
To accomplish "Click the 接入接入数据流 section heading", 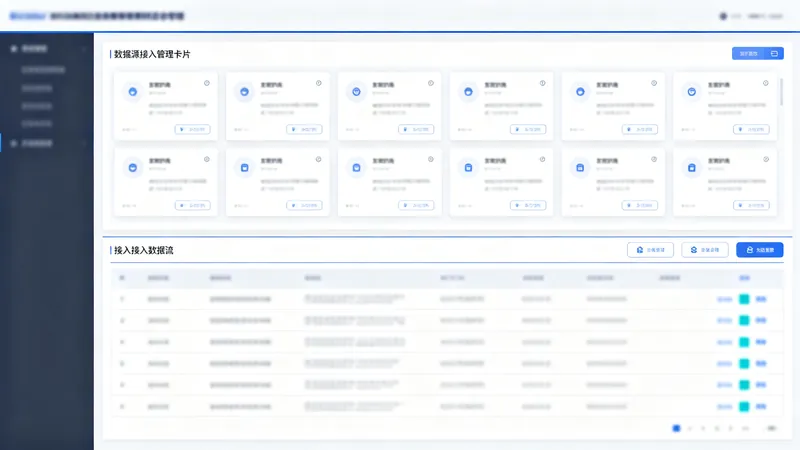I will click(x=143, y=250).
